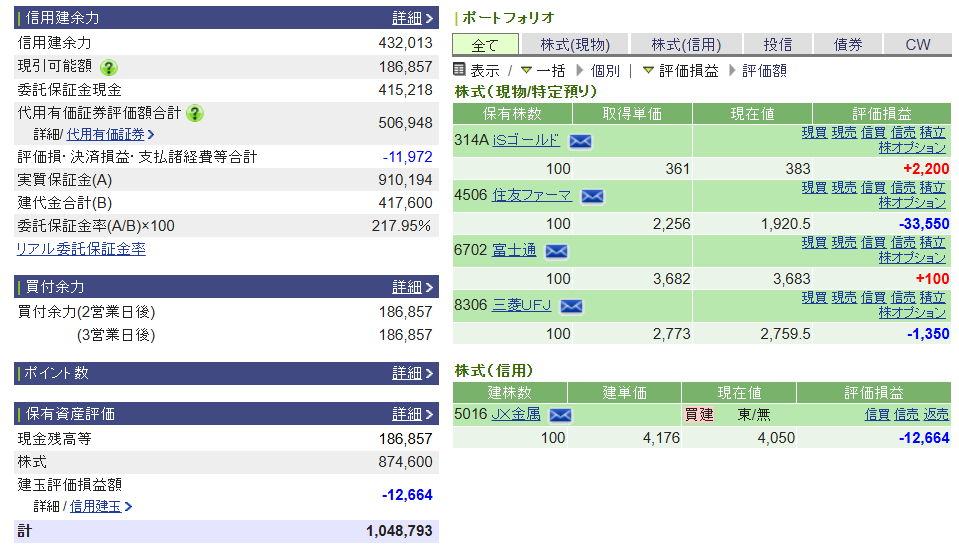Viewport: 959px width, 550px height.
Task: Click 株オプション link for 富士通
Action: click(914, 258)
